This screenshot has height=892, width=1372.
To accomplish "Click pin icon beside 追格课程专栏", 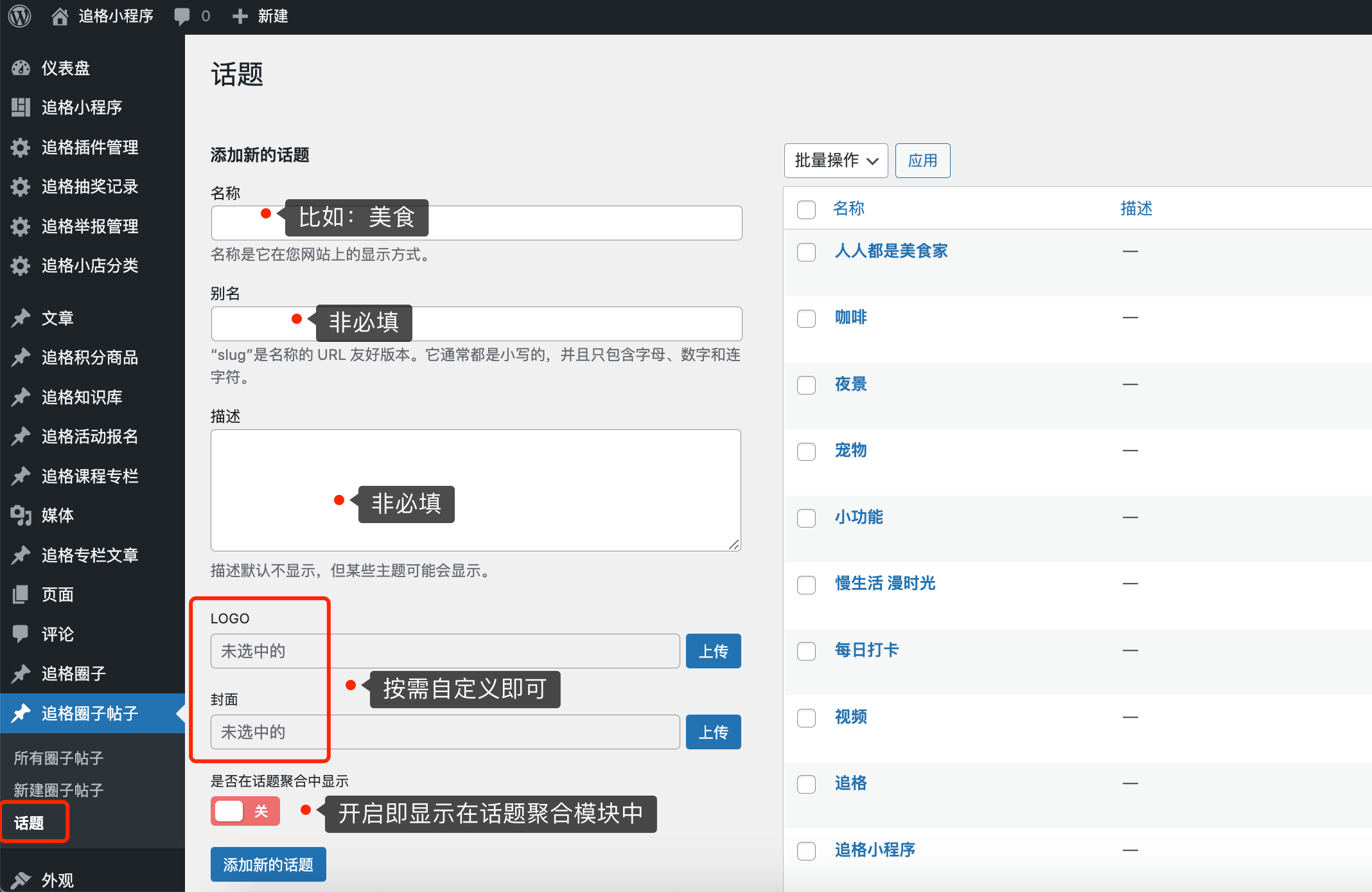I will pyautogui.click(x=21, y=476).
